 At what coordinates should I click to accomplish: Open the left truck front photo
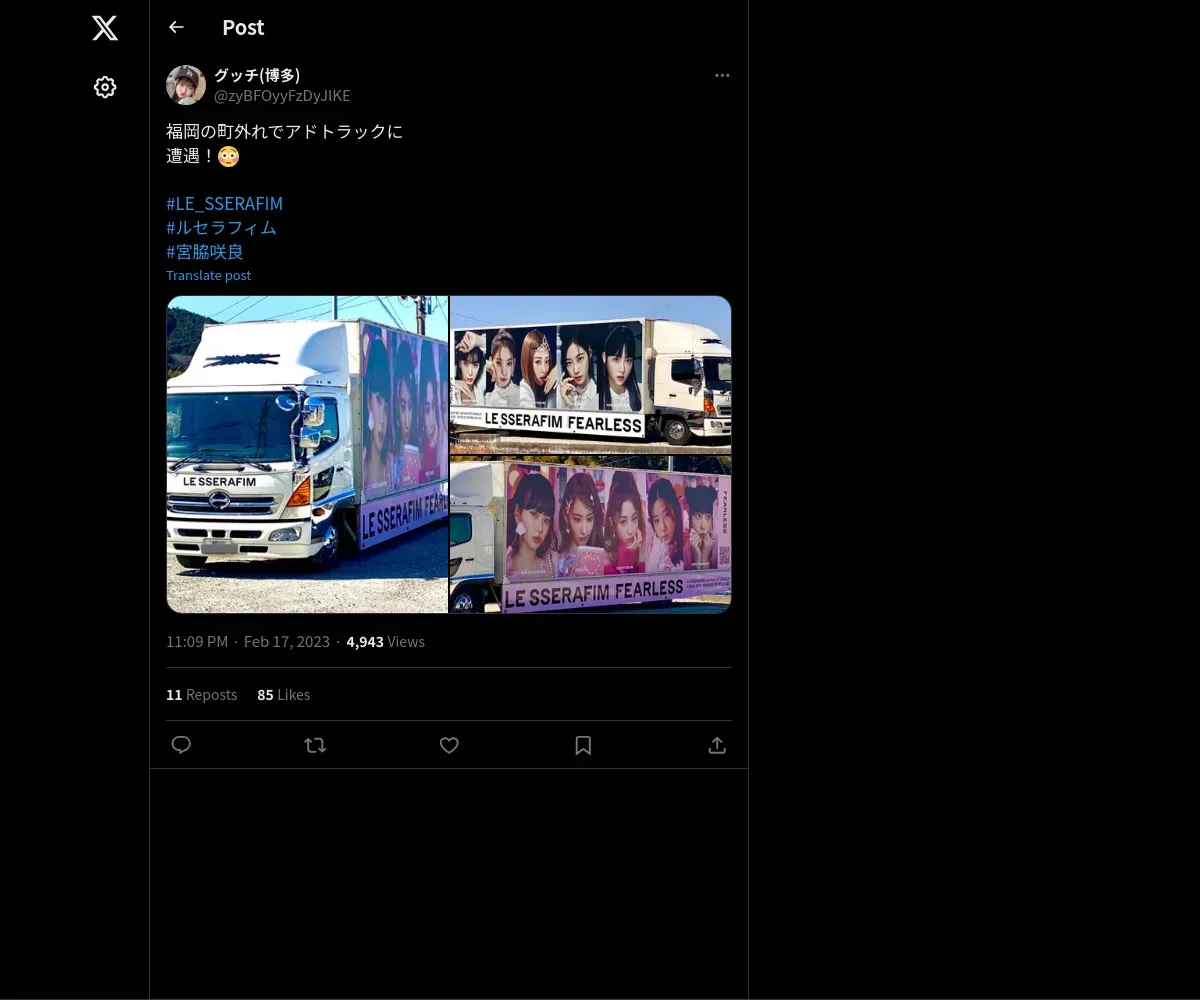pyautogui.click(x=307, y=454)
